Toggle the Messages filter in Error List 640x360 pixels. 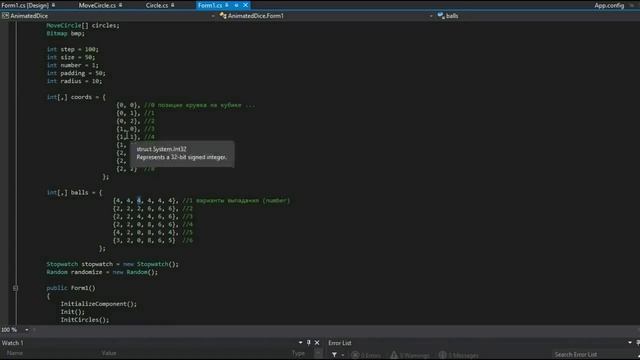[458, 355]
